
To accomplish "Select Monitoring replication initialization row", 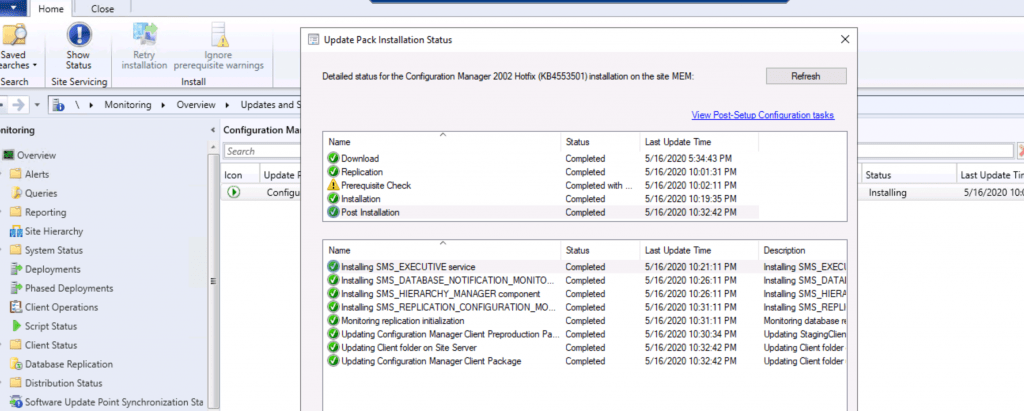I will pos(586,321).
